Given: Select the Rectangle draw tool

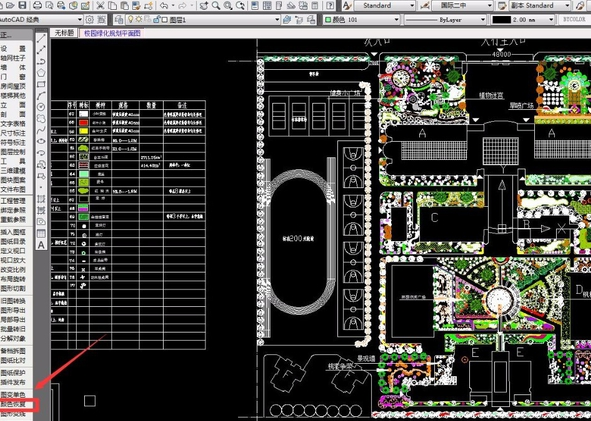Looking at the screenshot, I should (41, 84).
